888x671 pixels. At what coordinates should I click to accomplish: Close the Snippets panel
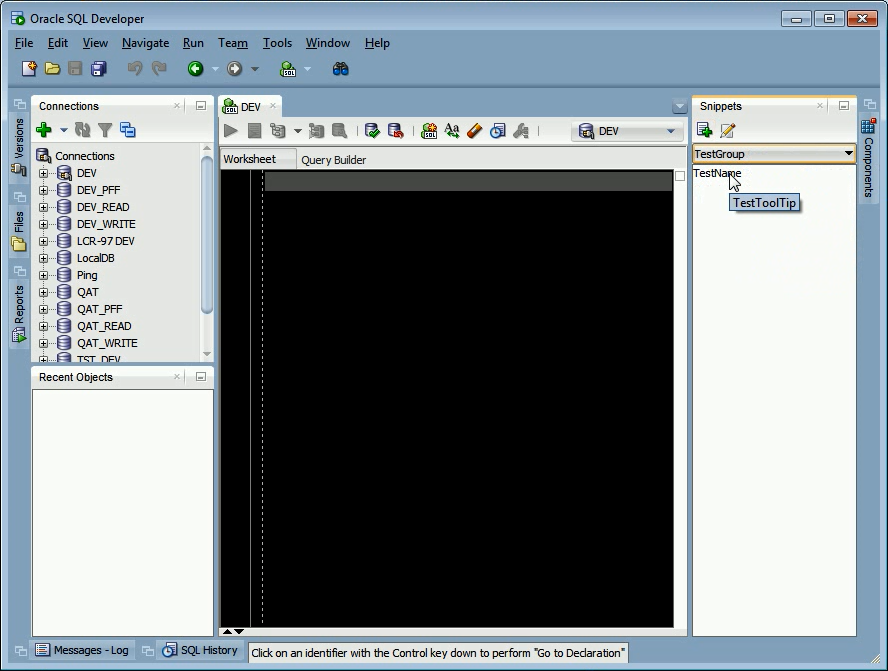[x=819, y=106]
